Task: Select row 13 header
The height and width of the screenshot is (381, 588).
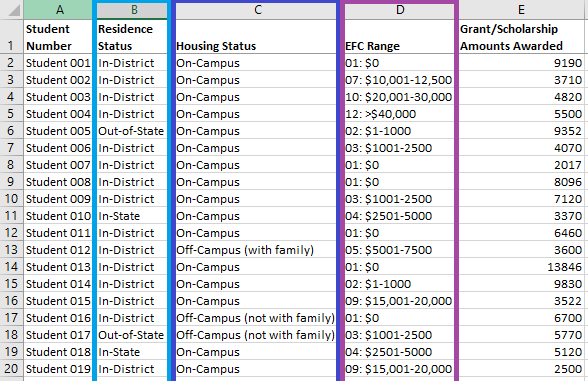Action: 11,250
